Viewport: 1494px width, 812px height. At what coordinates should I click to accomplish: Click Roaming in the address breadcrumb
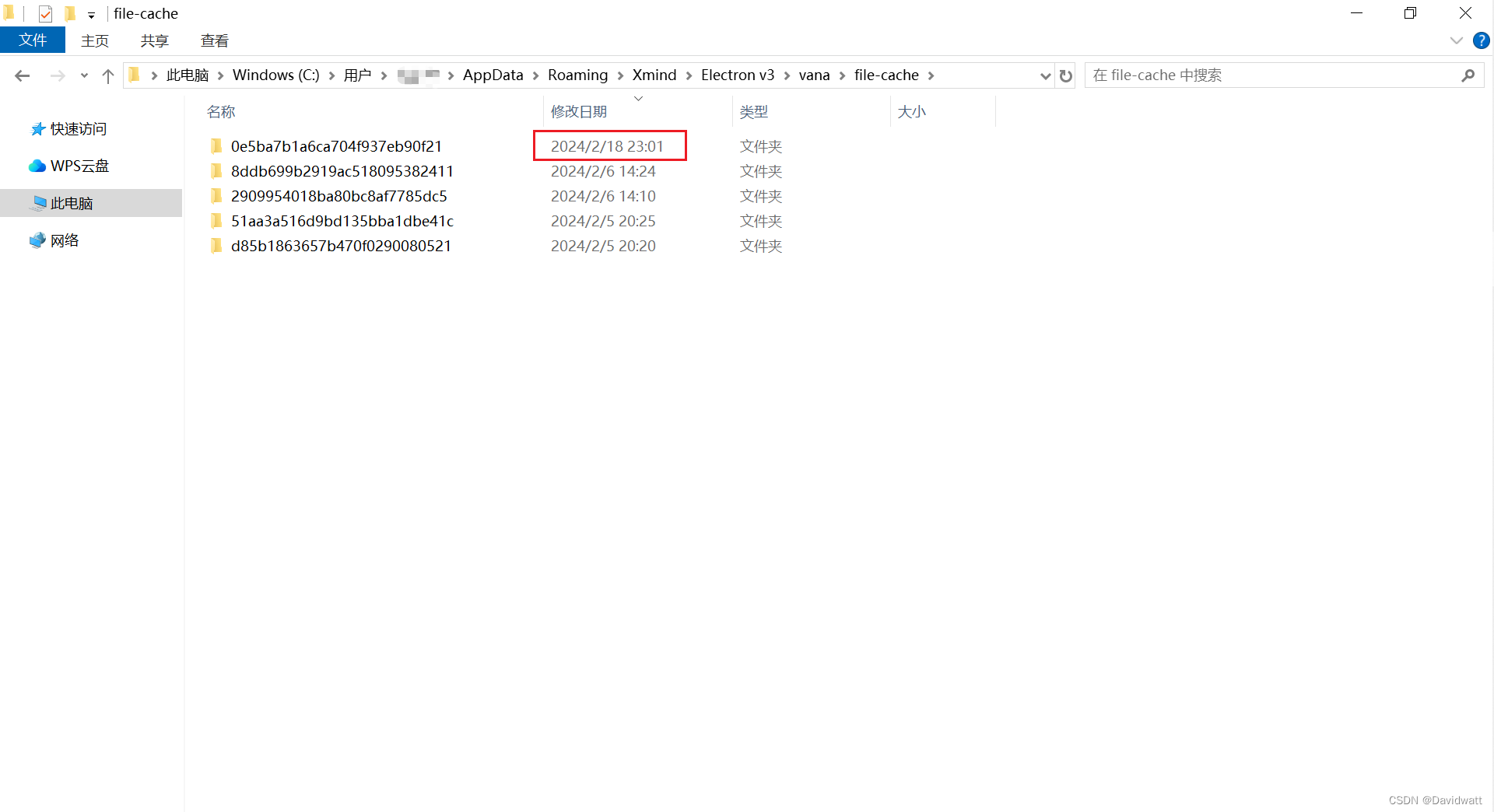pos(578,75)
